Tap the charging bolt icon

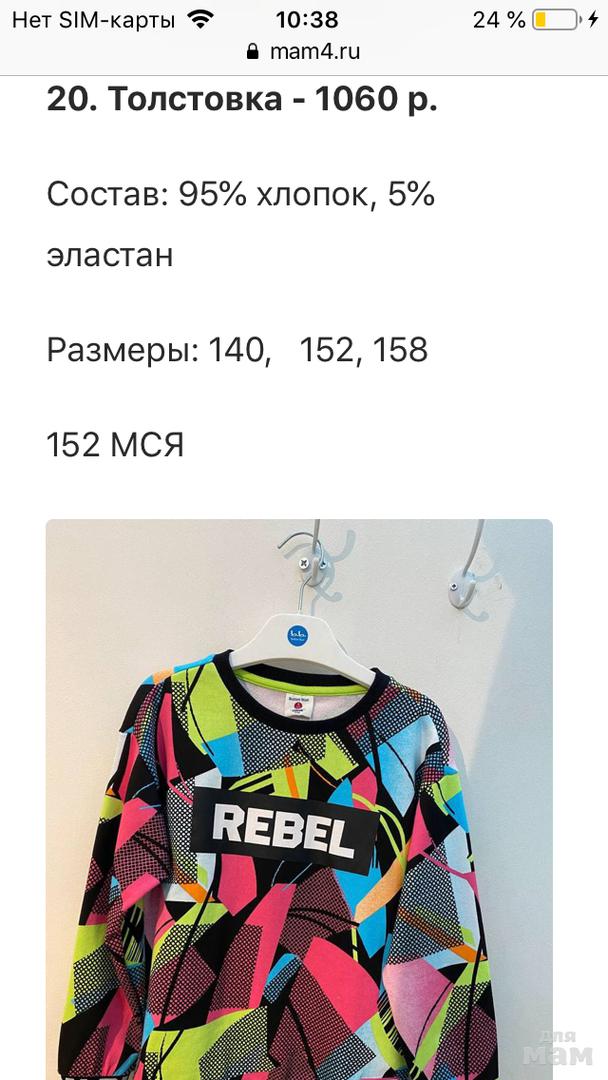(x=593, y=19)
